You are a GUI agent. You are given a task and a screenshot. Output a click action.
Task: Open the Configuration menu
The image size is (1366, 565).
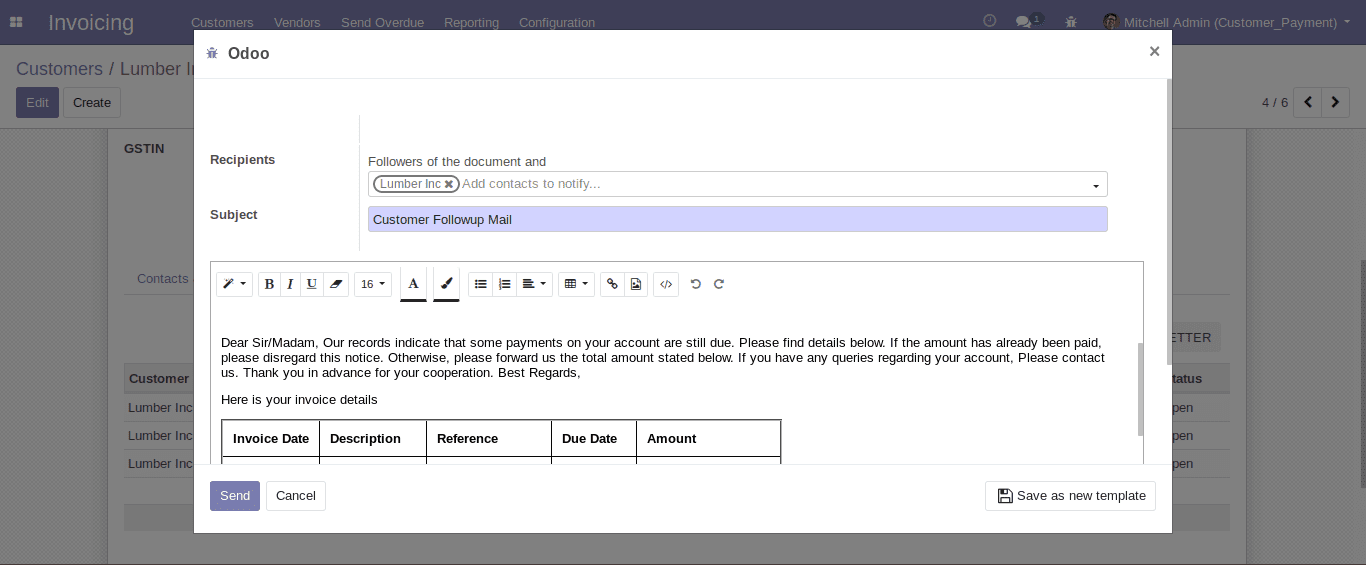click(556, 22)
